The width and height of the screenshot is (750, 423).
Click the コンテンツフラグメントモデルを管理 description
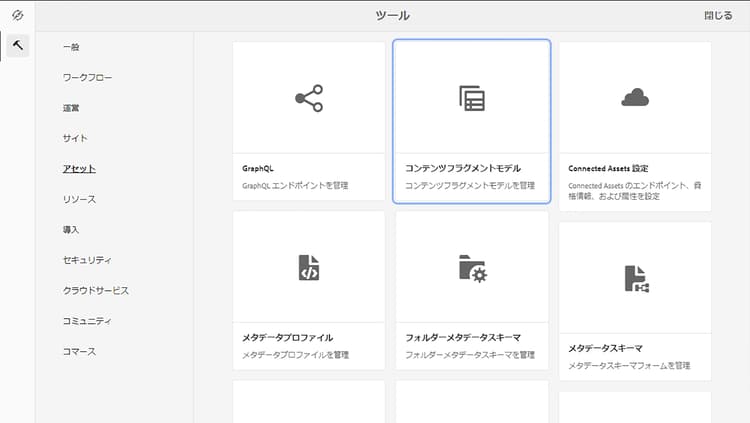pos(470,186)
